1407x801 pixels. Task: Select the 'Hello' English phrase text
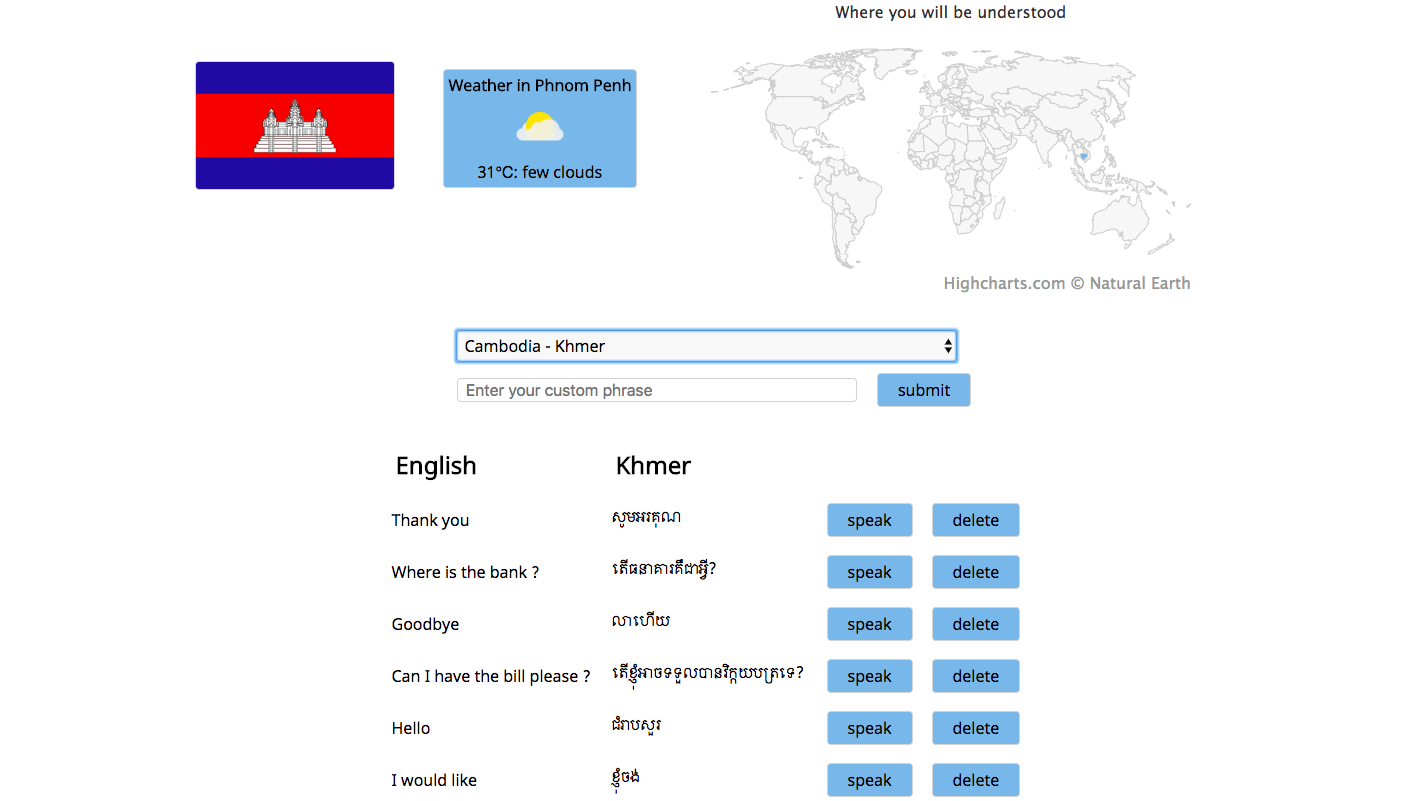[x=411, y=728]
